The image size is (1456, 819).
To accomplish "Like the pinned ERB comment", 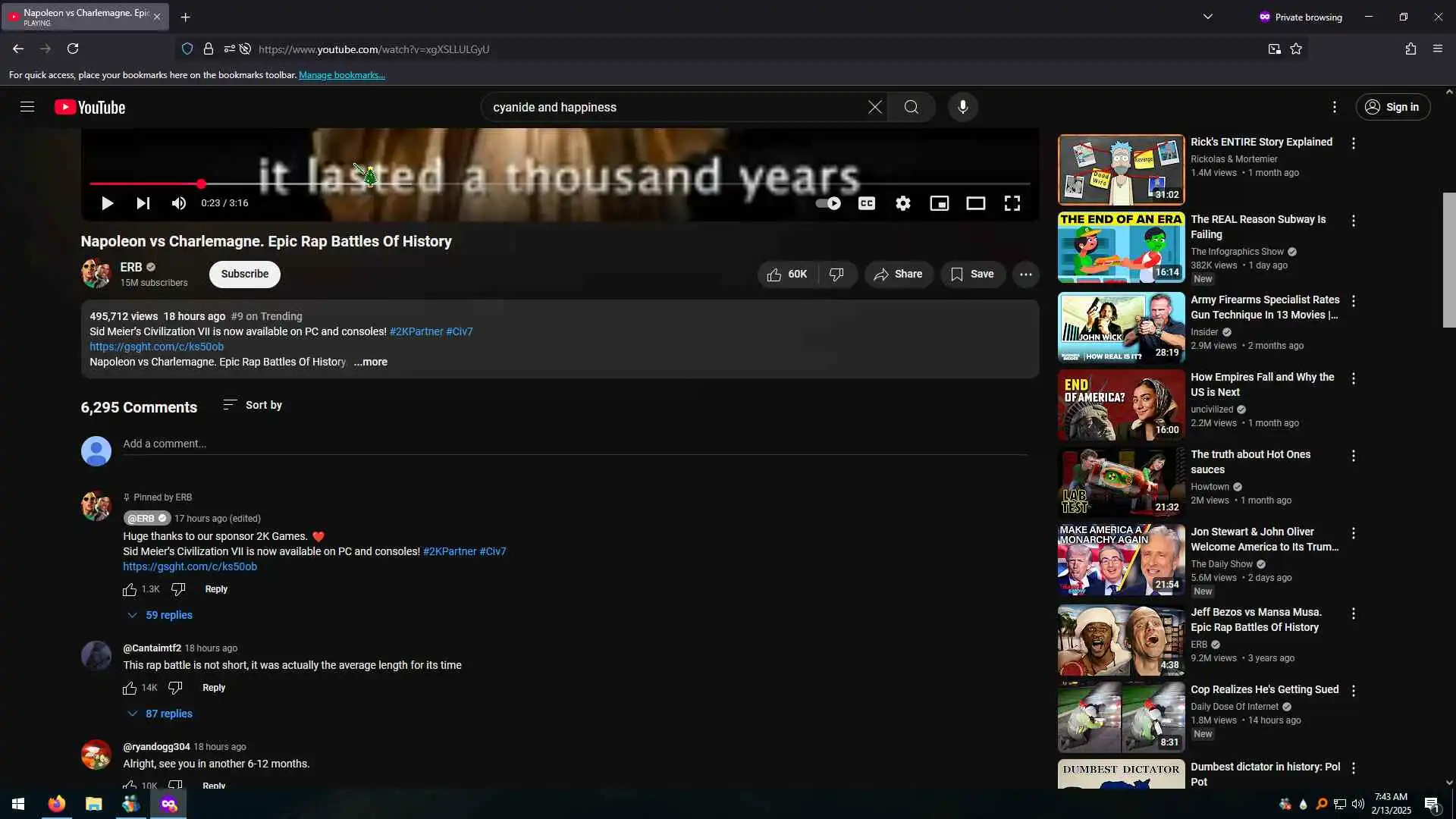I will [130, 589].
